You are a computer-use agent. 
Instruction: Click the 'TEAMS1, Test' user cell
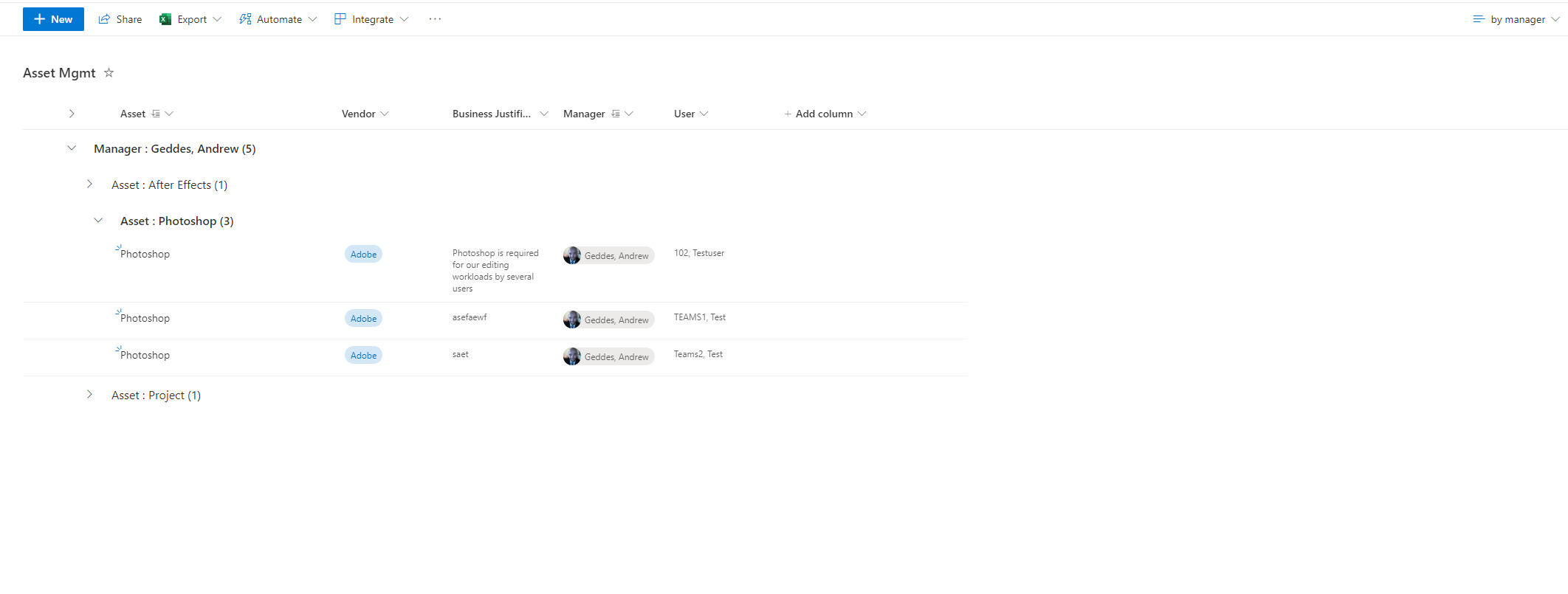click(700, 317)
